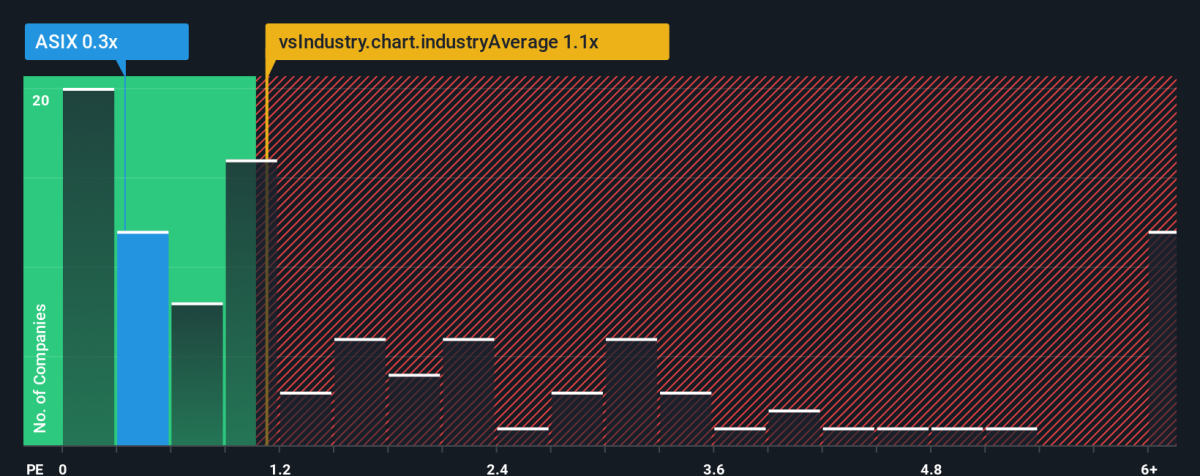The height and width of the screenshot is (476, 1200).
Task: Click the 20 y-axis tick label
Action: click(41, 100)
